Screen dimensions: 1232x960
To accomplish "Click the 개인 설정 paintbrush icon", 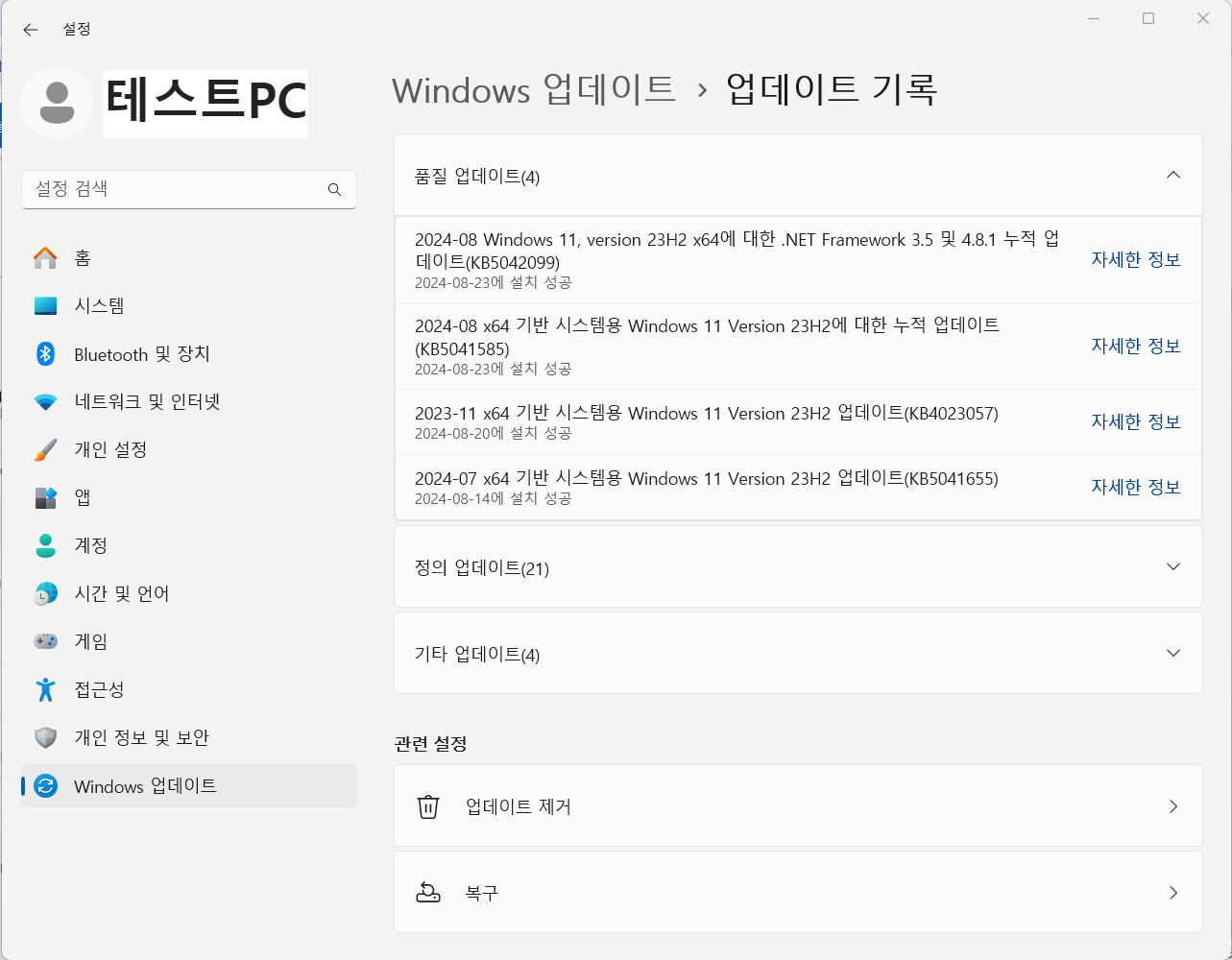I will coord(45,449).
